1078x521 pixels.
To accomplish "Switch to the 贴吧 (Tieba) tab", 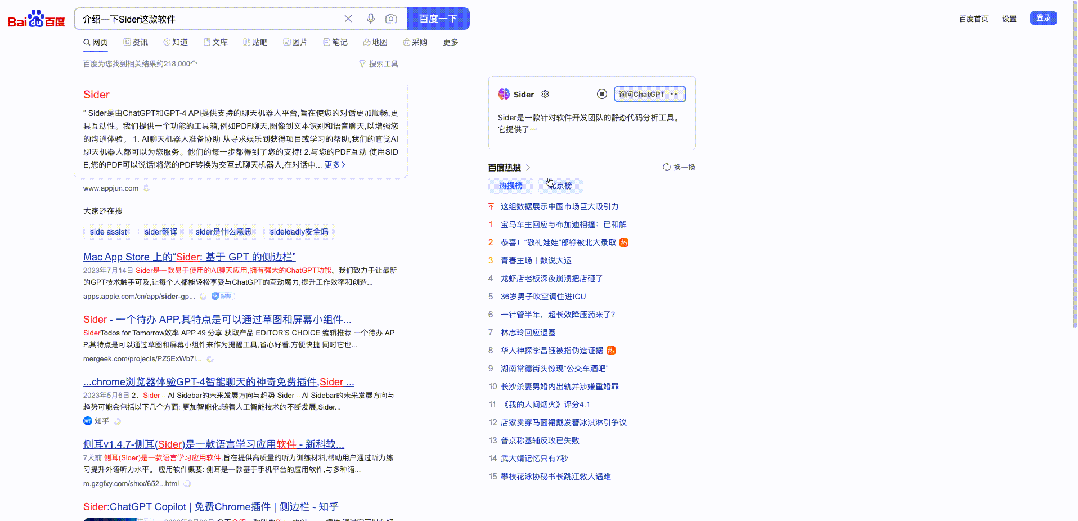I will click(255, 42).
